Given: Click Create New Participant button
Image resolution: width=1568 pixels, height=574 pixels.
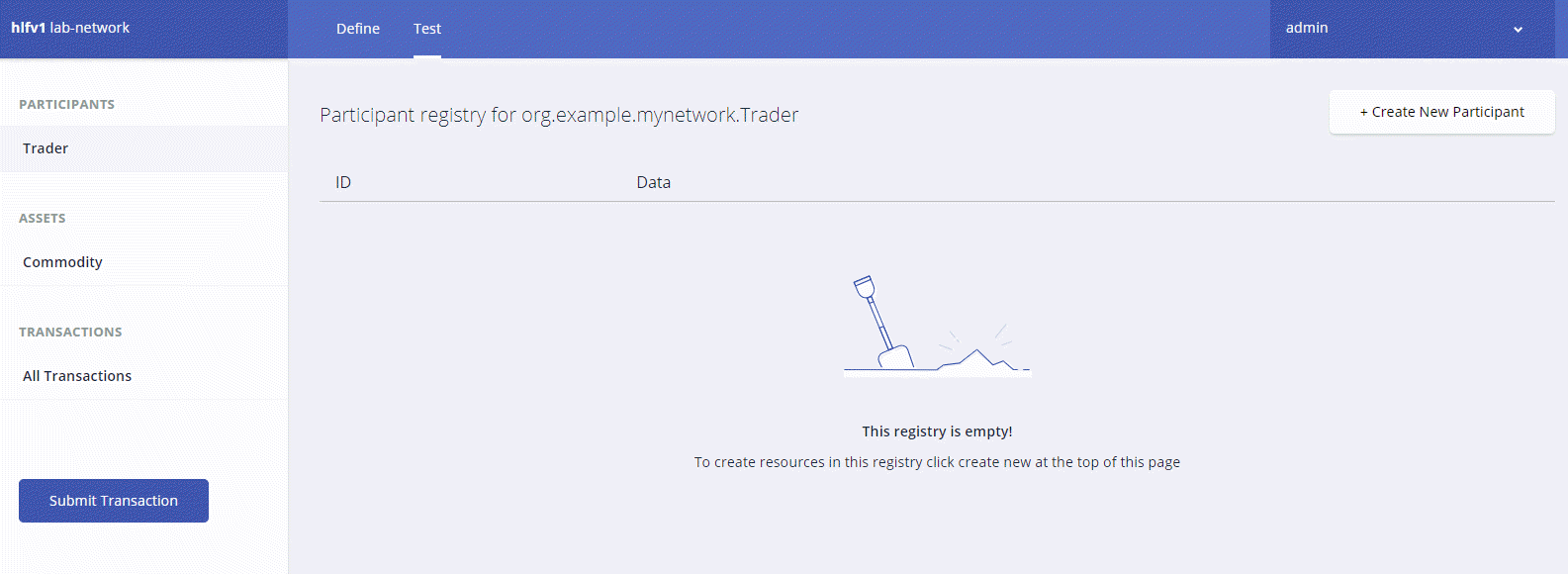Looking at the screenshot, I should 1441,112.
